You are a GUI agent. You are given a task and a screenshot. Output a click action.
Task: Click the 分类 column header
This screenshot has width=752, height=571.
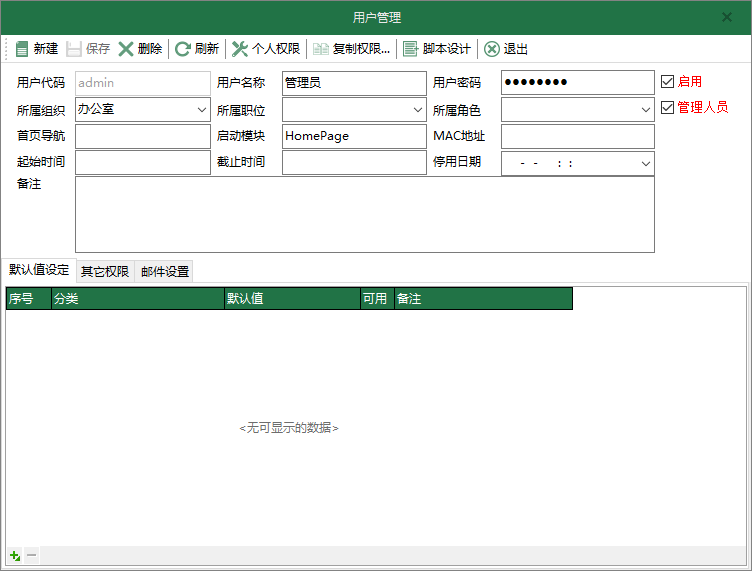[138, 299]
